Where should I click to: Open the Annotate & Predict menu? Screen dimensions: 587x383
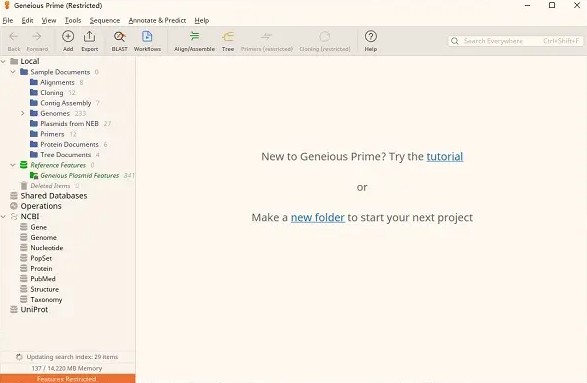157,20
